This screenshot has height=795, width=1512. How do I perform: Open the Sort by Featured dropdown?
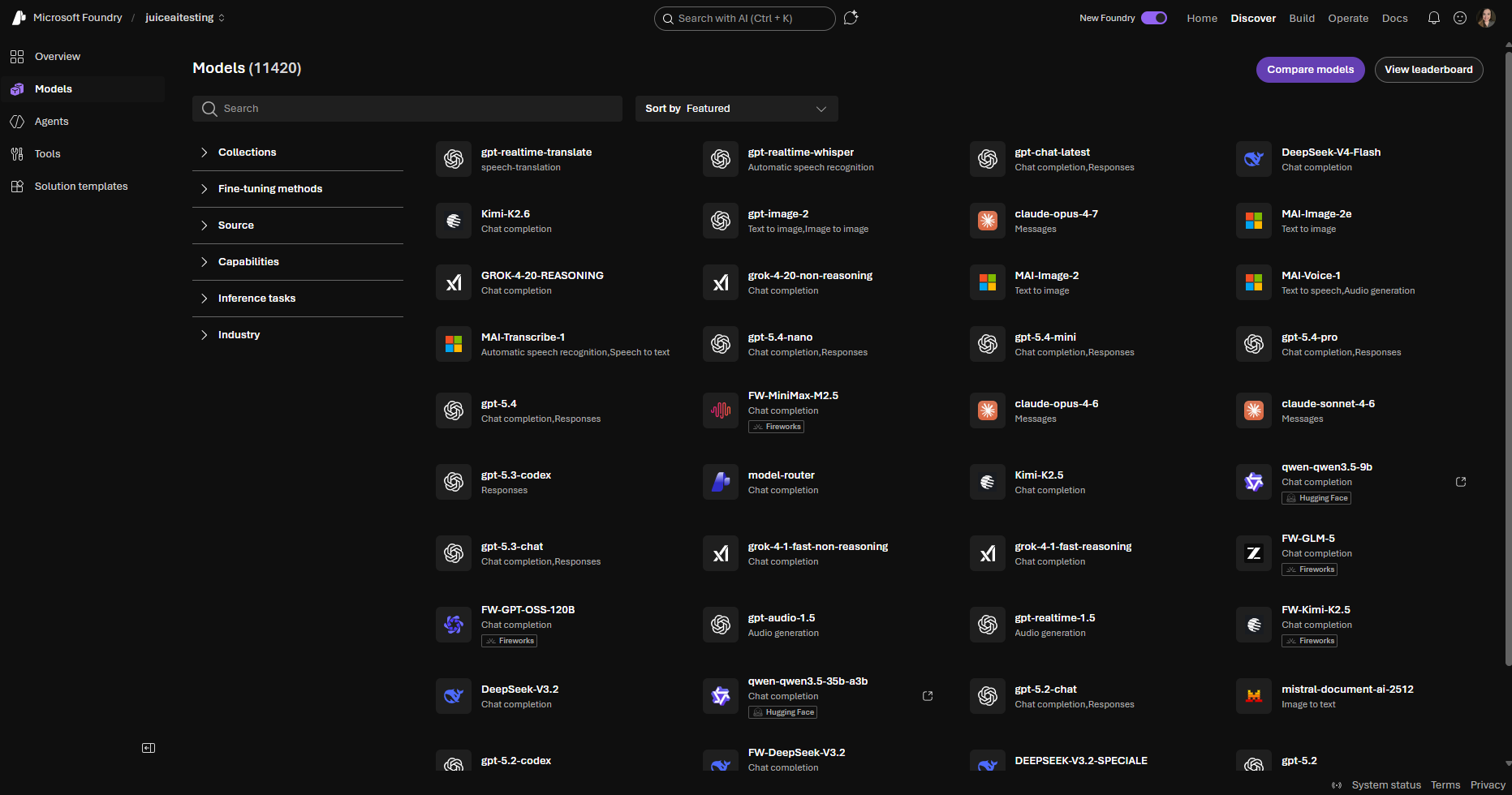pyautogui.click(x=737, y=109)
